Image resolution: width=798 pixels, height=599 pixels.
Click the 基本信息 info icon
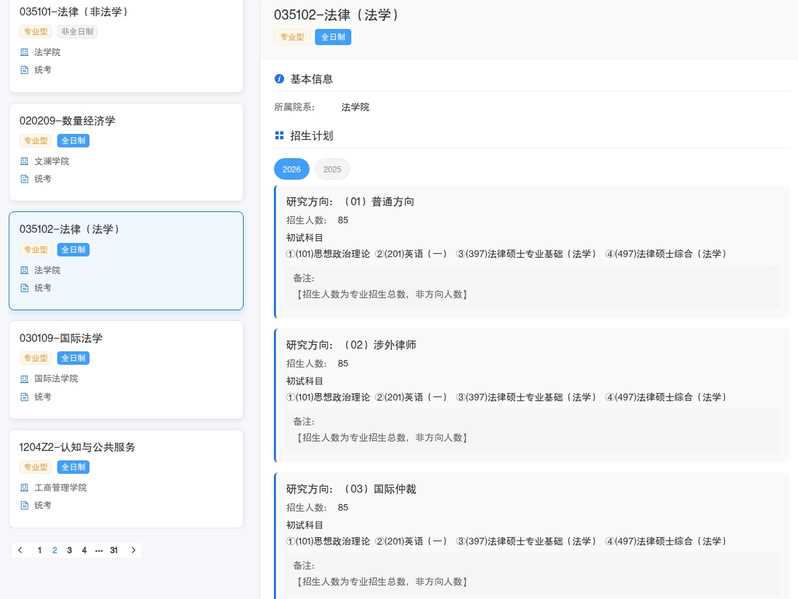(280, 79)
